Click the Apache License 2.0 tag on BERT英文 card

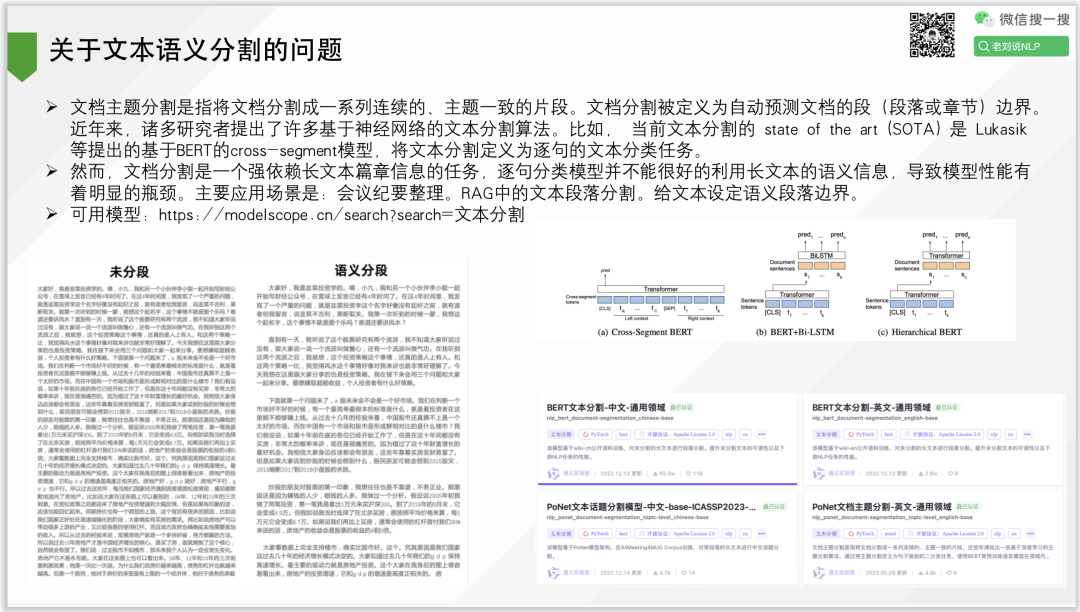942,434
